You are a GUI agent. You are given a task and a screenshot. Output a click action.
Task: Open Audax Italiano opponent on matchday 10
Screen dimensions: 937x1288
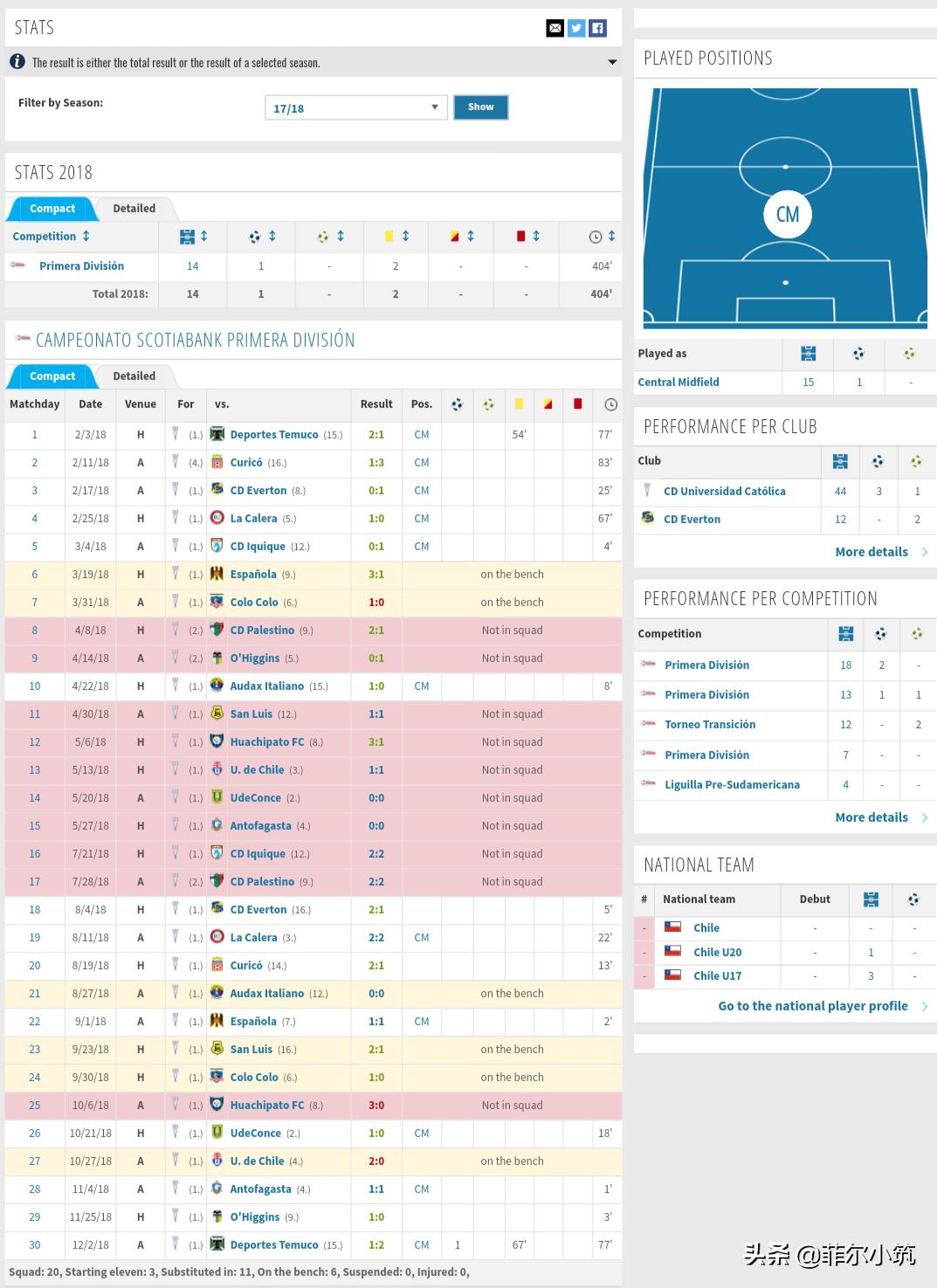point(267,685)
